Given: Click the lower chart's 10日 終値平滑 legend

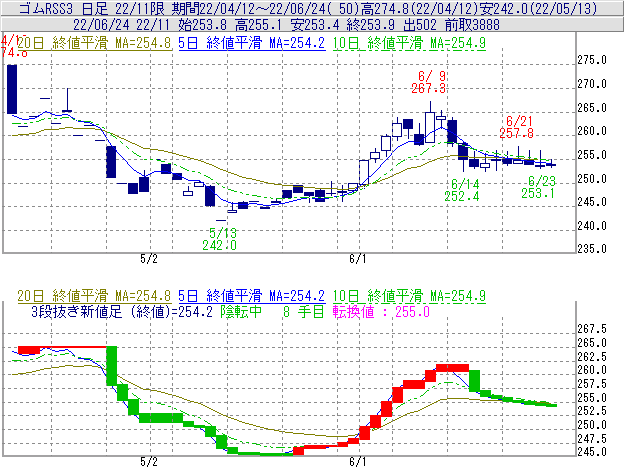Looking at the screenshot, I should tap(409, 296).
